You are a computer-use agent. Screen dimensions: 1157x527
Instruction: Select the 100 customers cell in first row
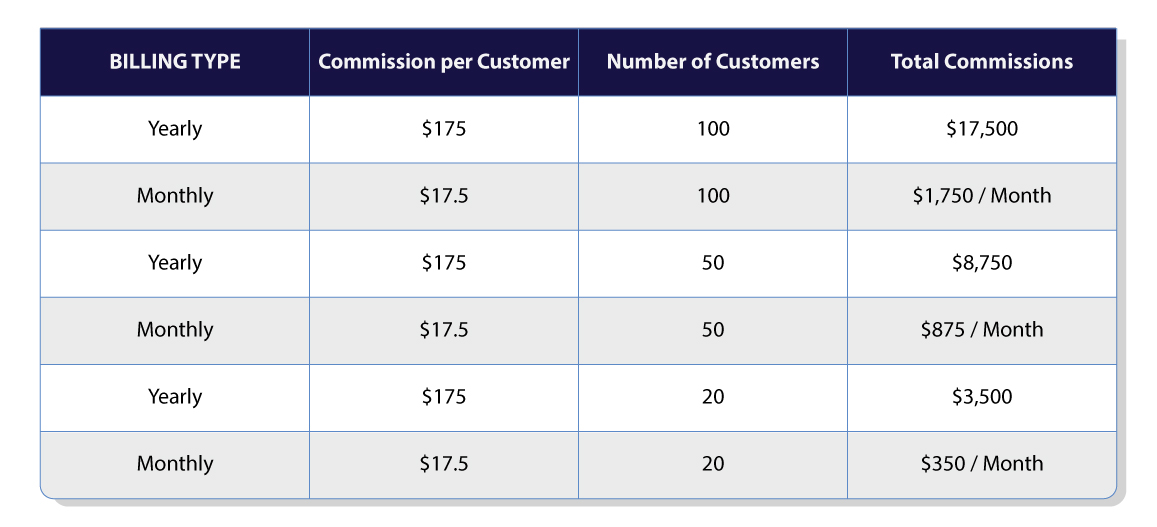713,129
